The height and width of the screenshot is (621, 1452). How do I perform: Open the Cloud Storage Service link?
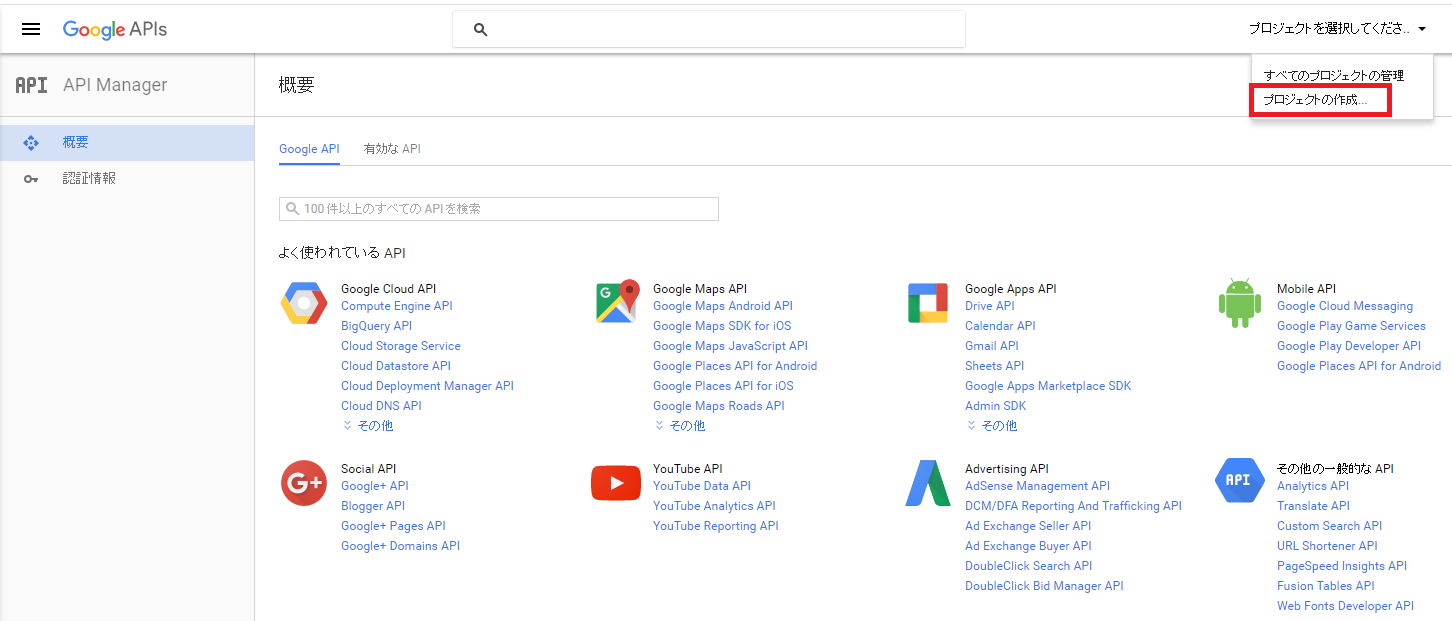pyautogui.click(x=401, y=346)
